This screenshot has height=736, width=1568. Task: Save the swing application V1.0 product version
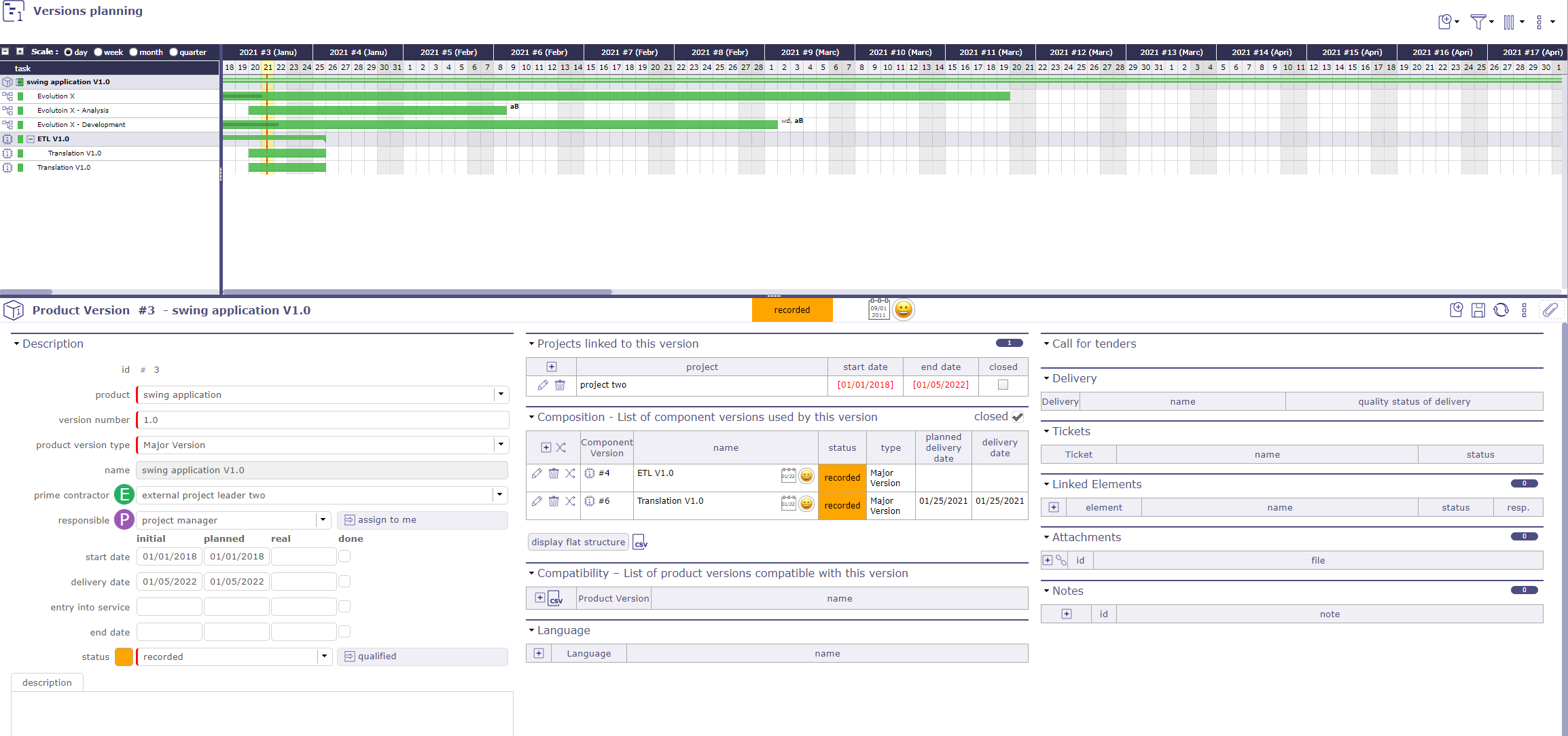pos(1479,310)
